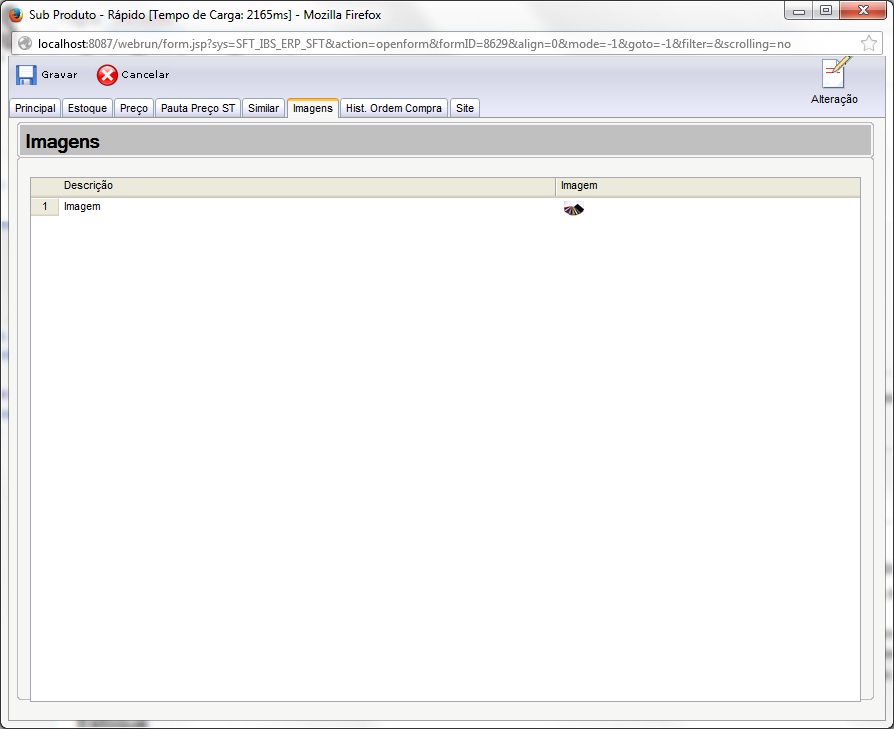Click the Imagem description cell text
Screen dimensions: 894x729
(82, 206)
